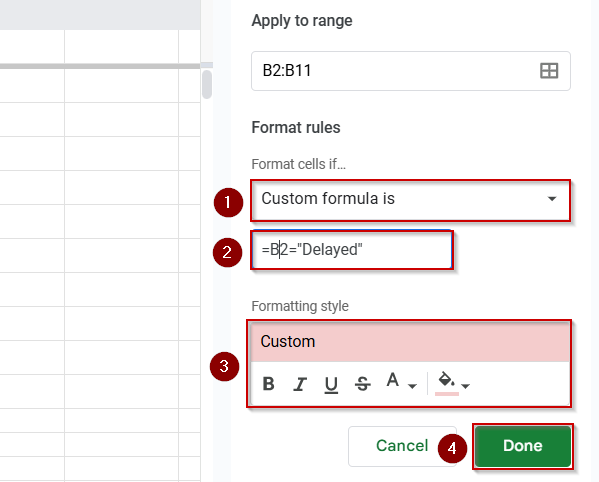This screenshot has height=482, width=599.
Task: Toggle underline formatting style
Action: pos(331,385)
